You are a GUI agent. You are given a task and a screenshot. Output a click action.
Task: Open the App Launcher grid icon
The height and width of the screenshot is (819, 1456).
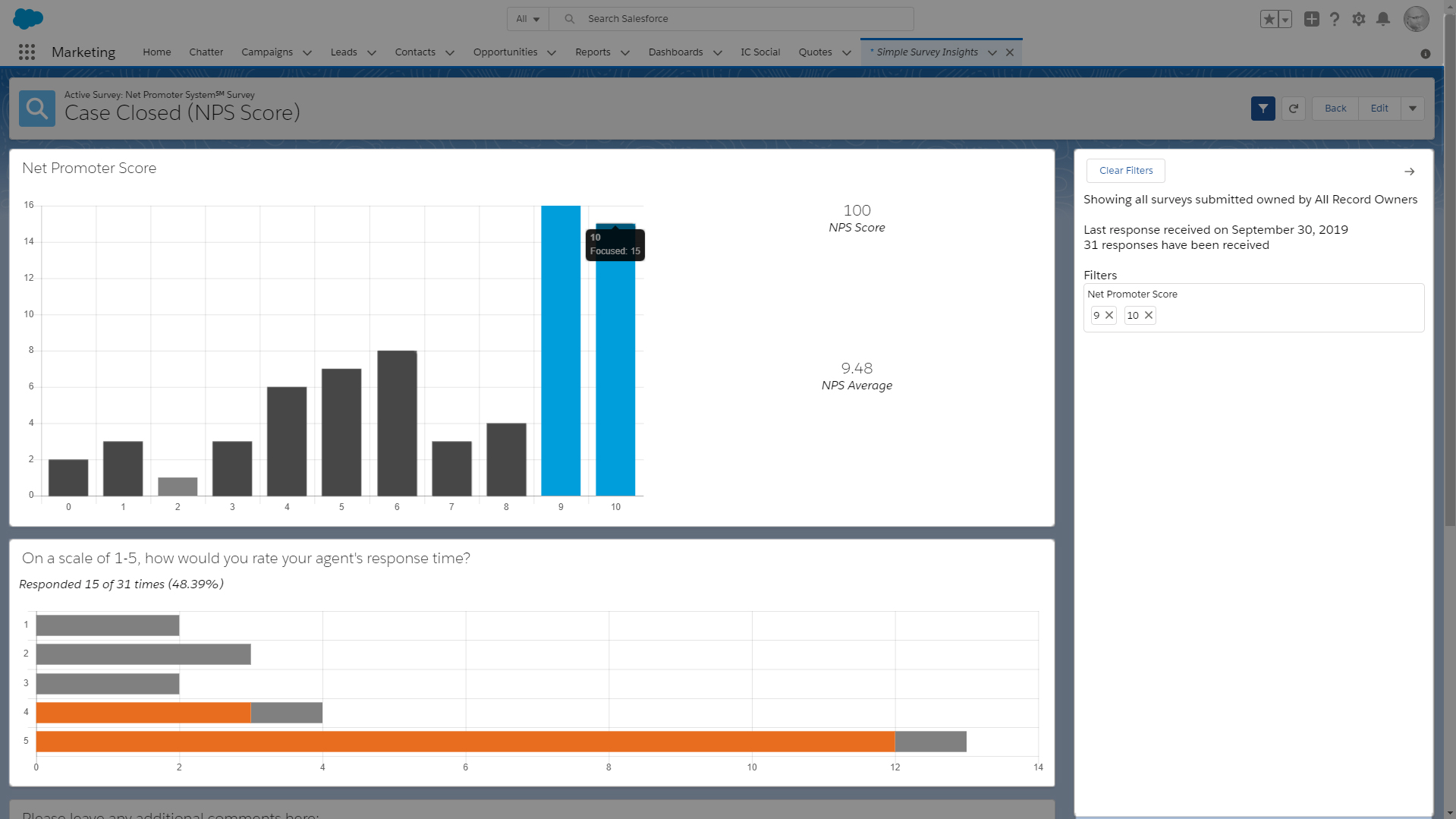[x=27, y=52]
